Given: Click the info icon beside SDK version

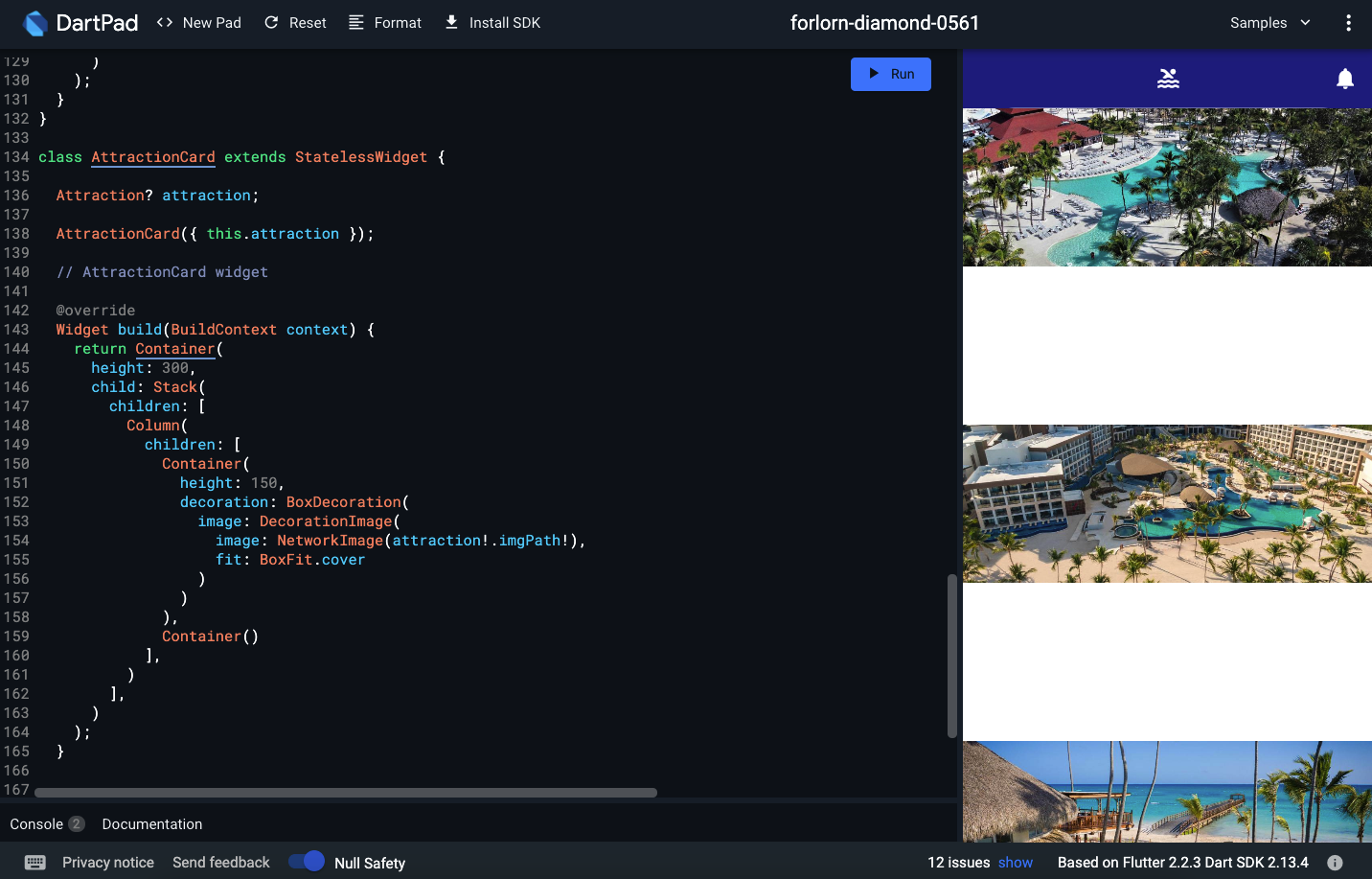Looking at the screenshot, I should coord(1335,863).
